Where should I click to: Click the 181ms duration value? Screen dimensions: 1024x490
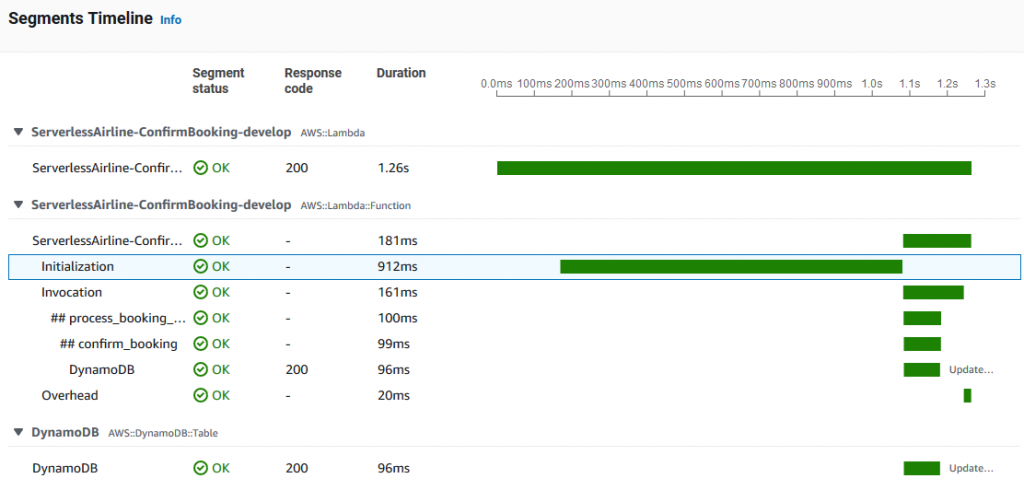click(397, 240)
